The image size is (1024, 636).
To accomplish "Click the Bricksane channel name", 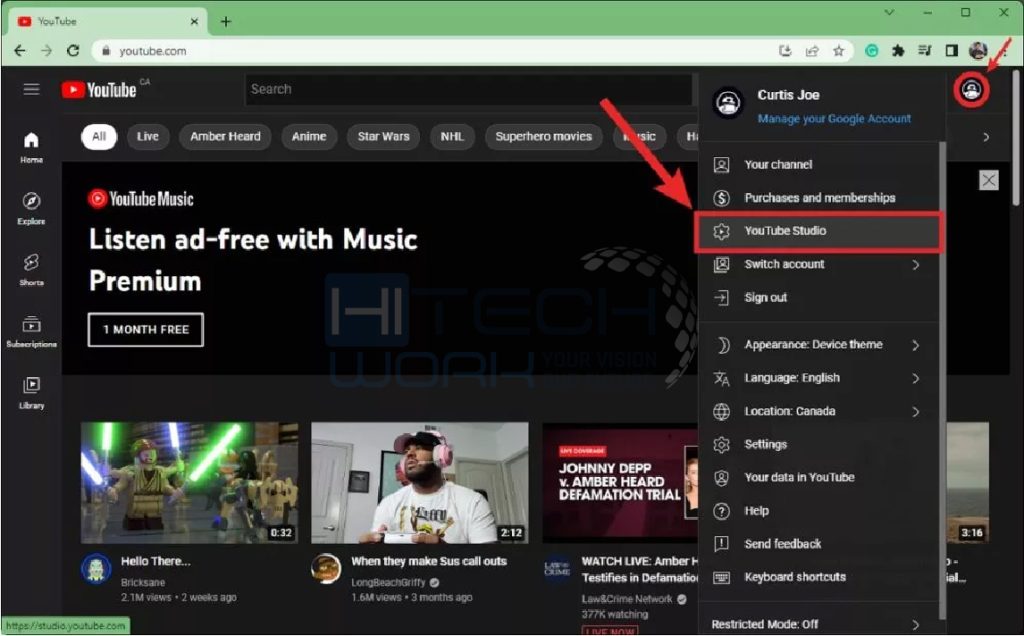I will pos(143,582).
